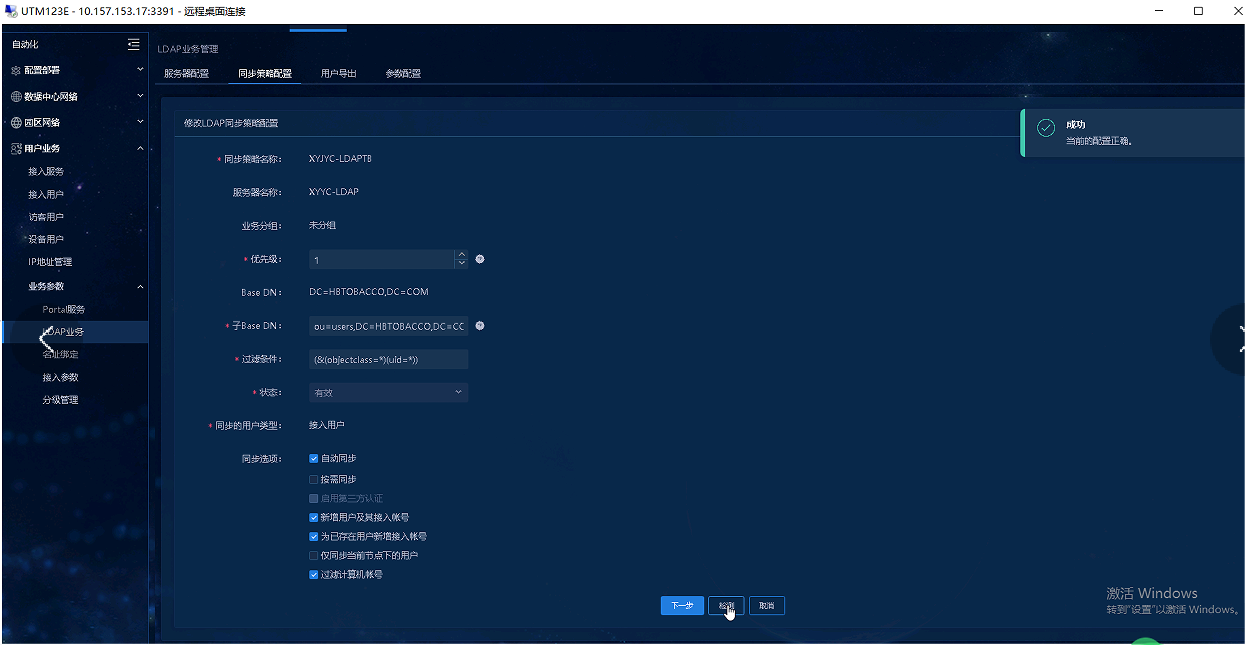The width and height of the screenshot is (1245, 645).
Task: Click the right arrow at the screen's right edge
Action: (x=1241, y=338)
